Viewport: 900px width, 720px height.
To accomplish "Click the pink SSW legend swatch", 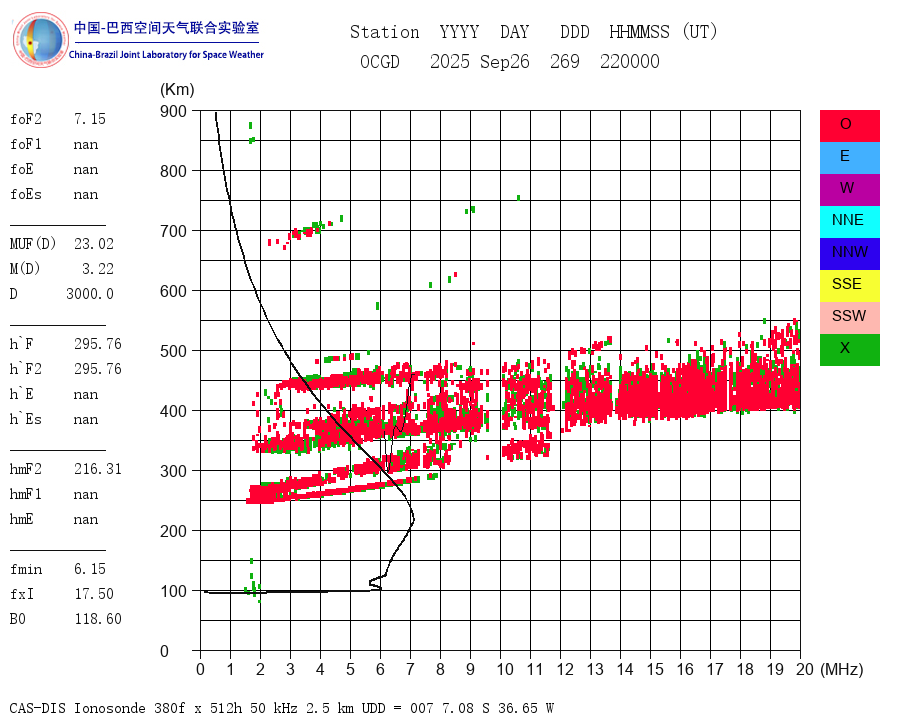I will click(x=849, y=318).
